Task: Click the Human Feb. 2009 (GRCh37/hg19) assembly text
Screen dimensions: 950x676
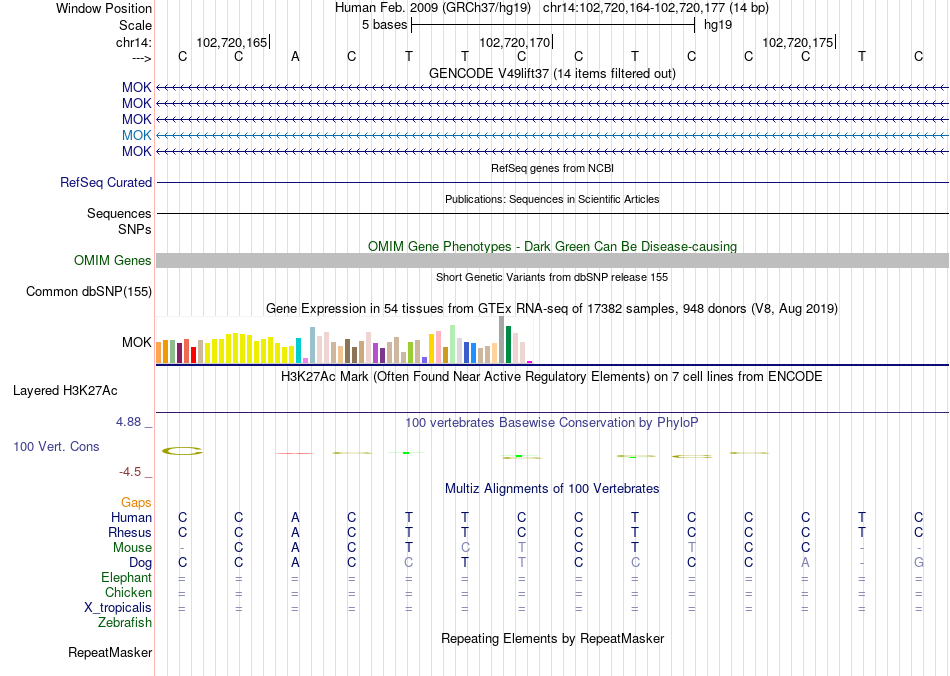Action: tap(433, 8)
